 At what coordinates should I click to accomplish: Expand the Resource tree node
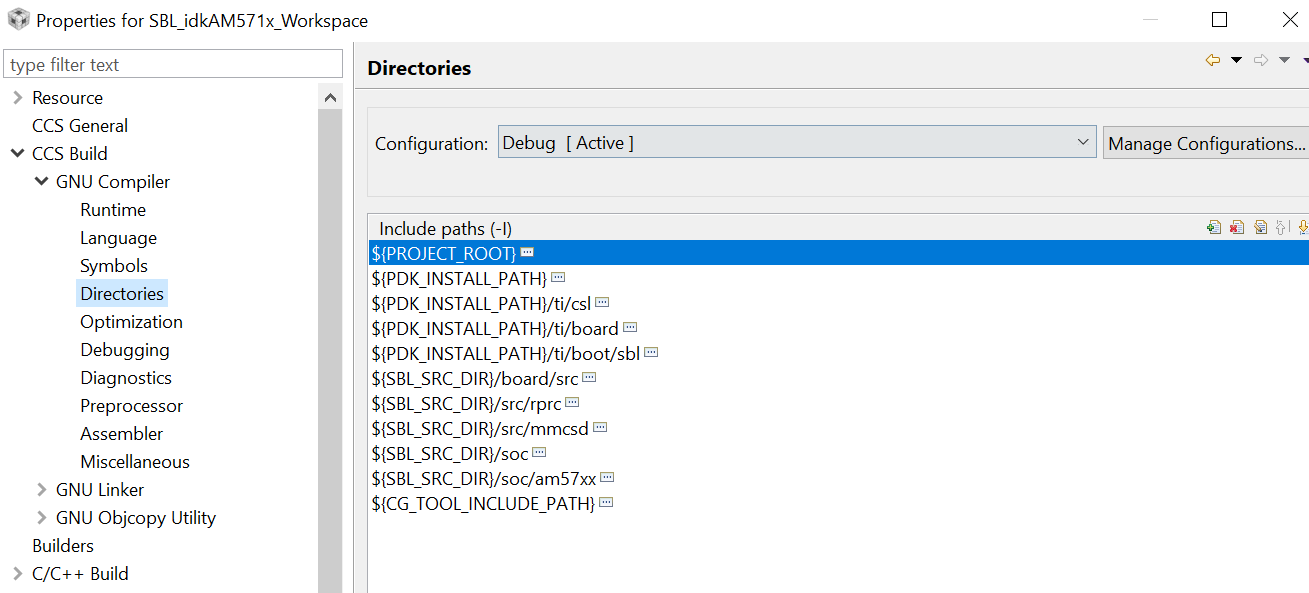(x=17, y=98)
